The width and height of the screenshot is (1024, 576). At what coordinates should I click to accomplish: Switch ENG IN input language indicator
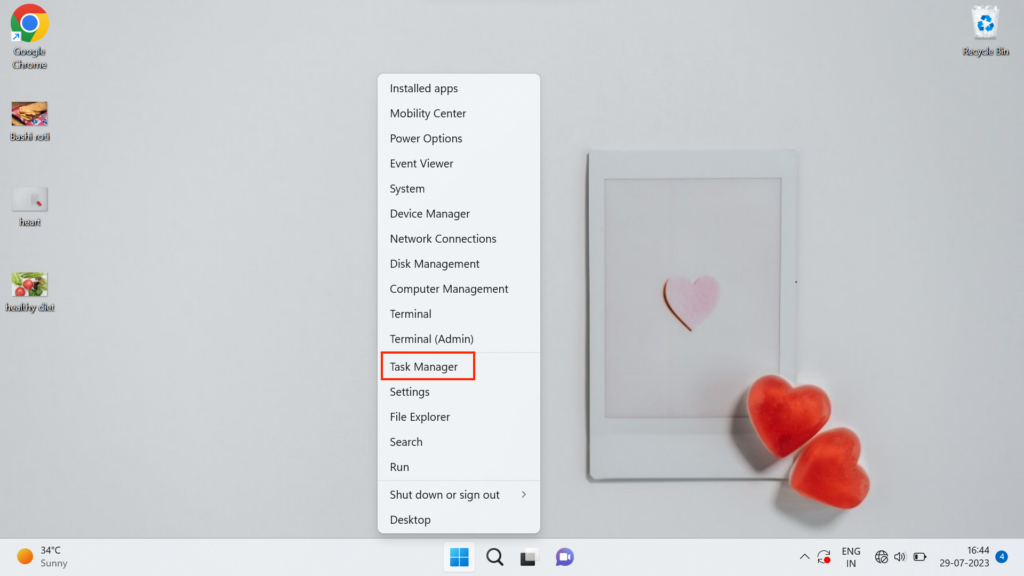point(851,557)
